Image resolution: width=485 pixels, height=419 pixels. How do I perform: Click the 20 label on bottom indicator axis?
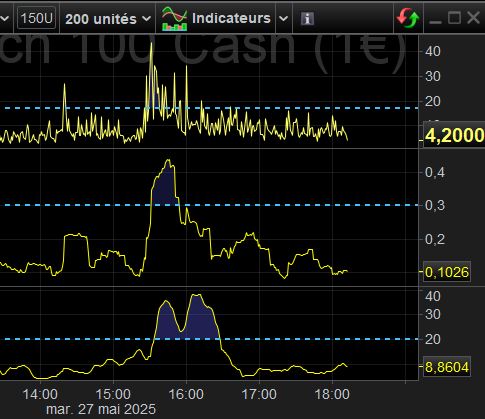click(433, 339)
